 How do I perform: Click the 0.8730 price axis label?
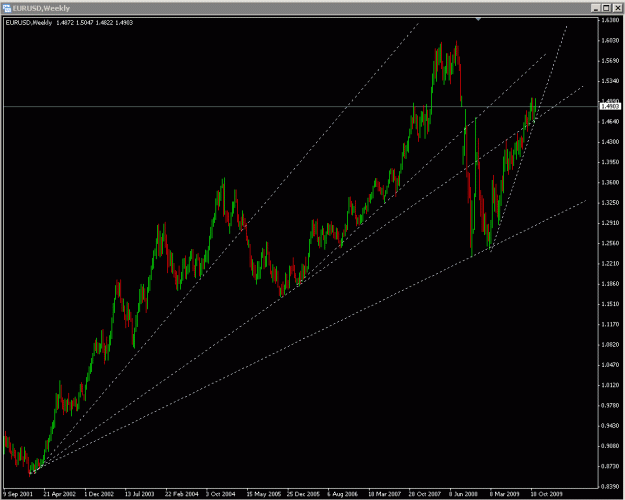pos(610,466)
